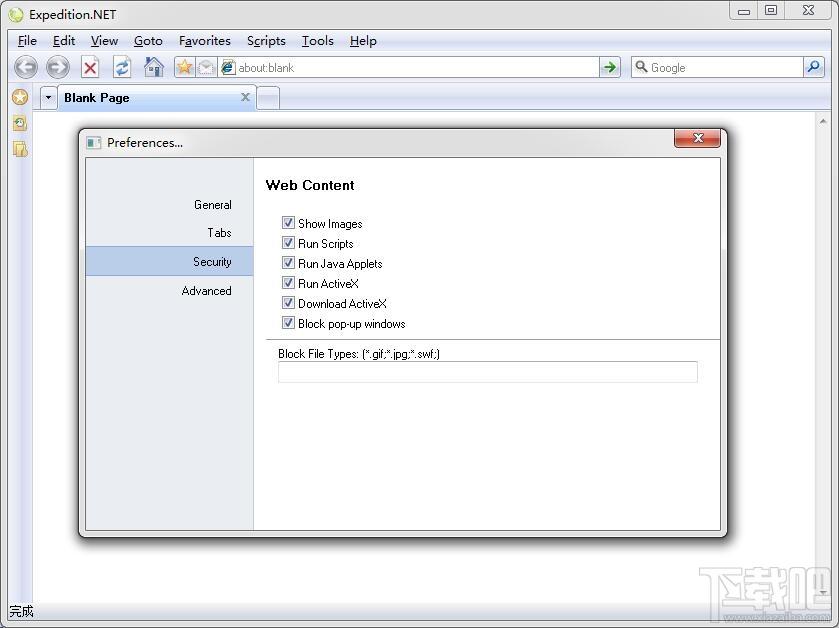Click the status bar text 完成
The height and width of the screenshot is (628, 839).
21,611
